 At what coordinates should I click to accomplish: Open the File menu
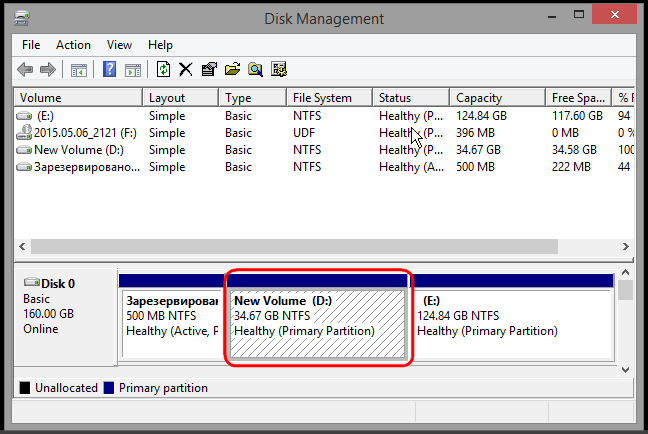coord(31,45)
